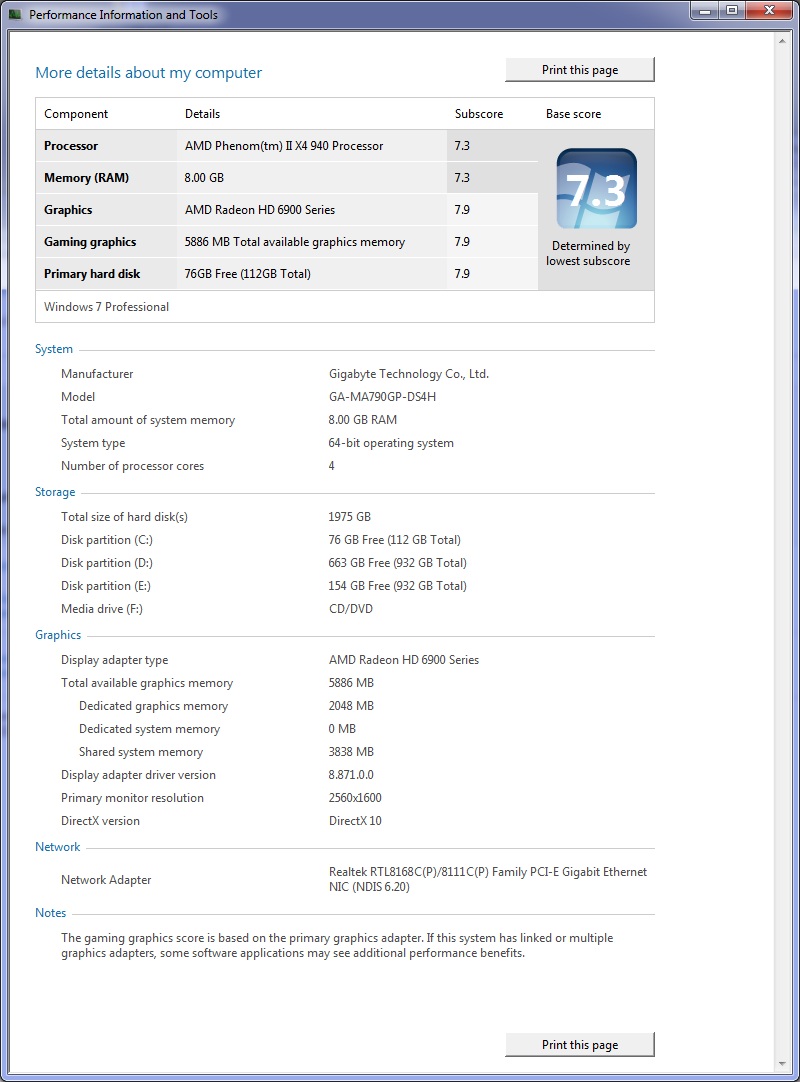Click 154 GB Free (932 GB Total) value
The width and height of the screenshot is (800, 1082).
click(398, 586)
